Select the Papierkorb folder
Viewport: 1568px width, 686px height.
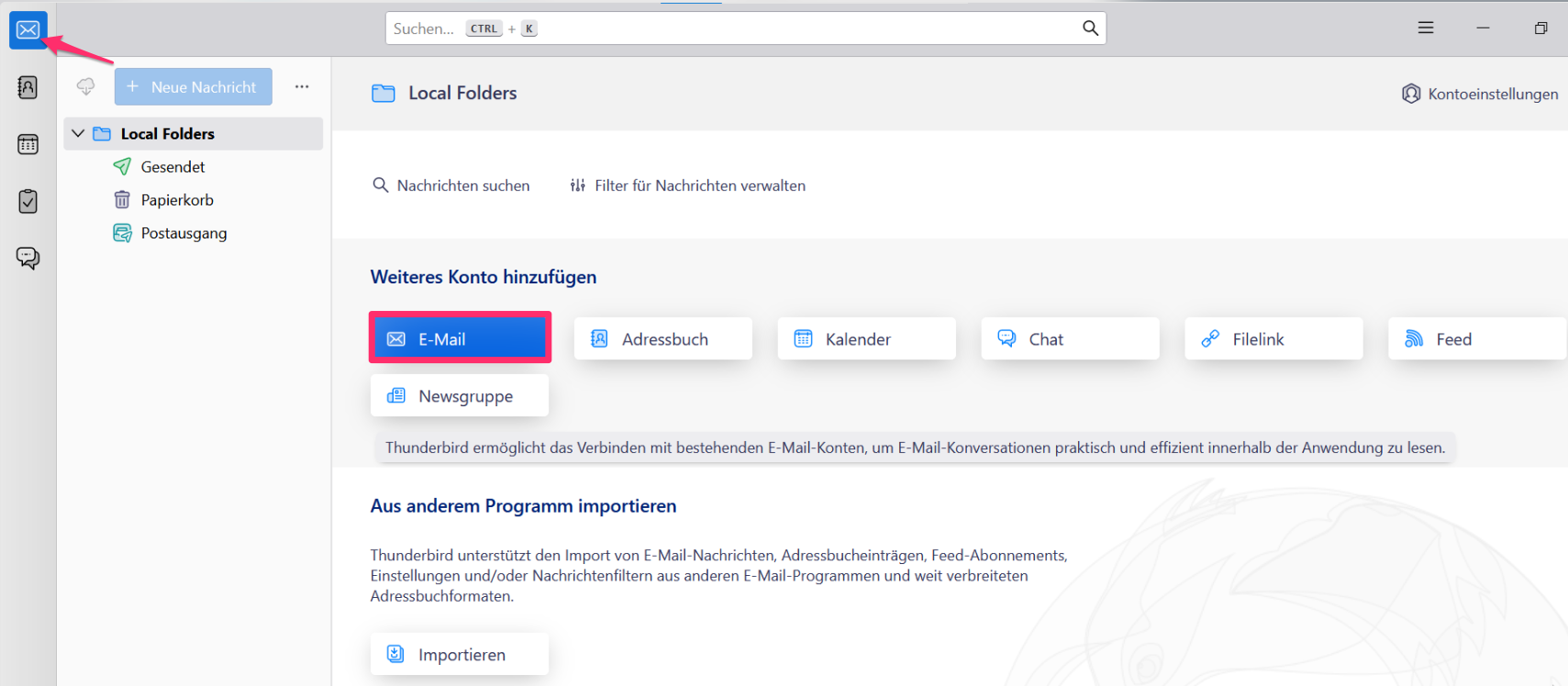click(x=176, y=200)
